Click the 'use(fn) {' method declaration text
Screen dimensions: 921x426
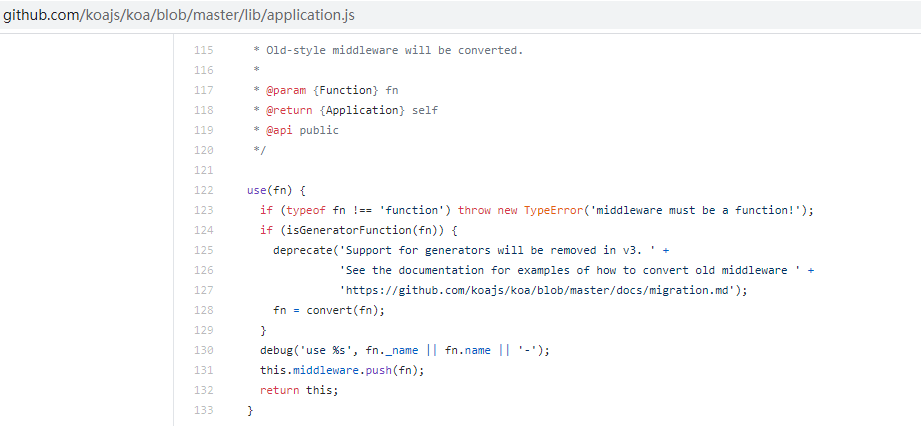tap(275, 190)
